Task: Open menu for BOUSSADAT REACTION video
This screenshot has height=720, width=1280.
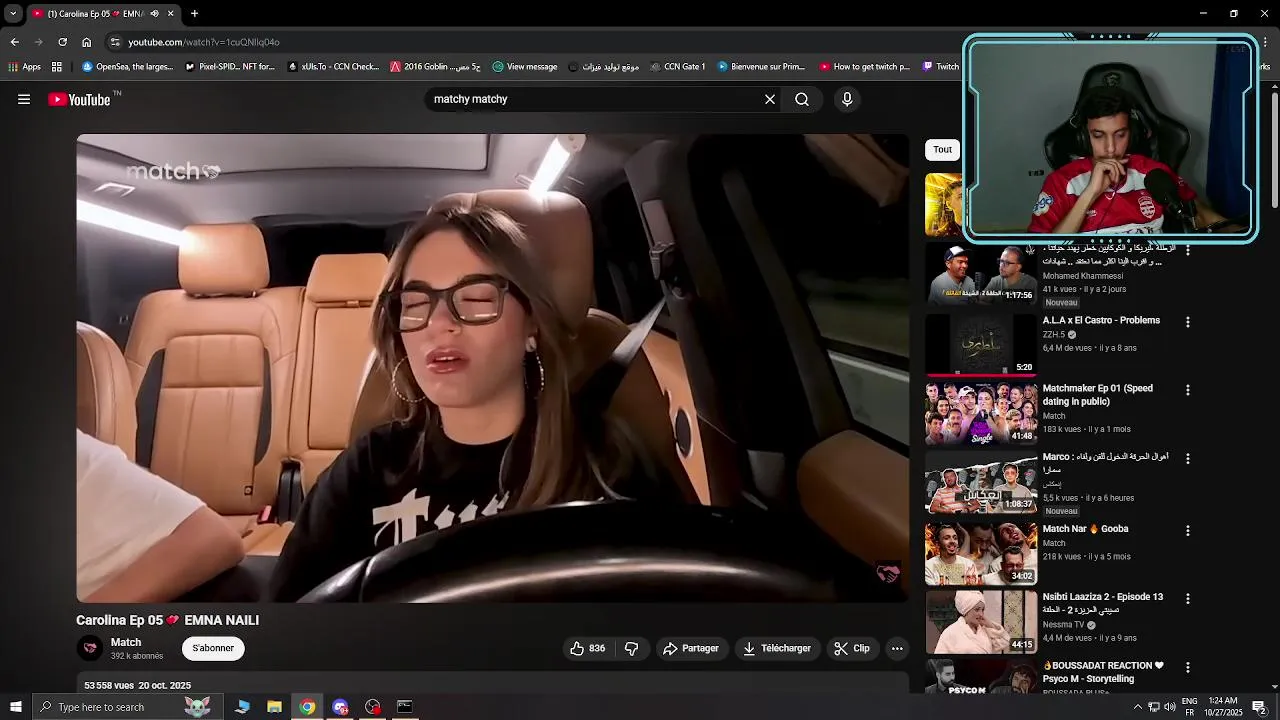Action: pyautogui.click(x=1188, y=667)
